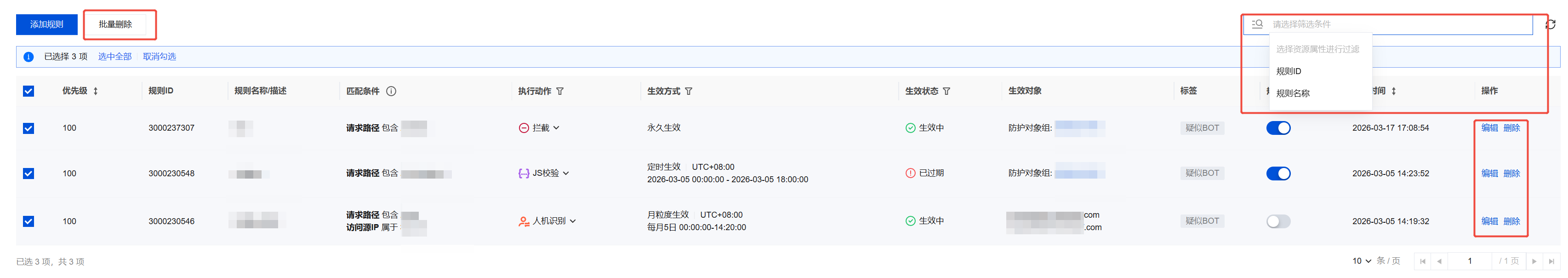Choose 规则名称 from the filter menu

click(1293, 93)
